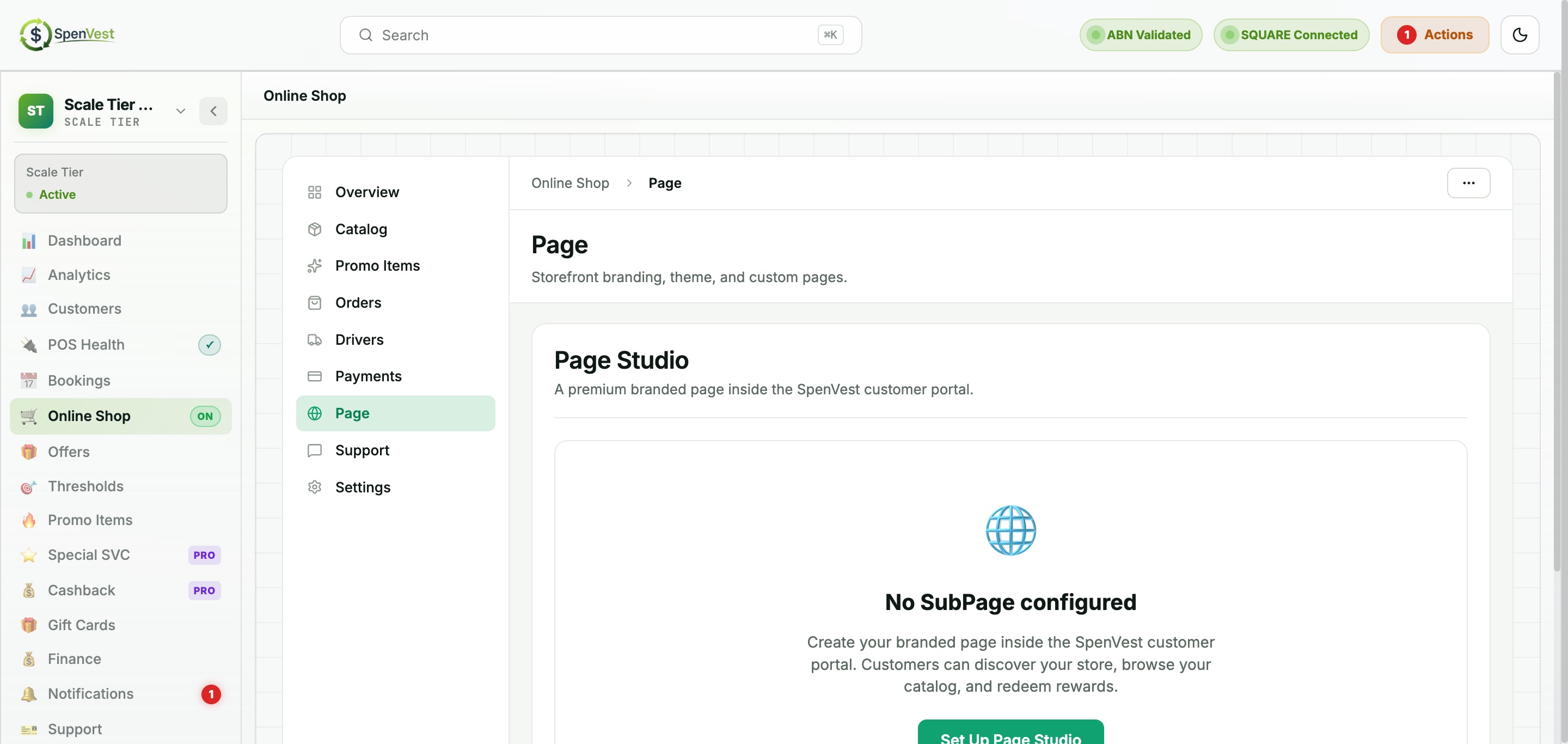Click the POS Health checkmark badge
This screenshot has height=744, width=1568.
click(210, 345)
